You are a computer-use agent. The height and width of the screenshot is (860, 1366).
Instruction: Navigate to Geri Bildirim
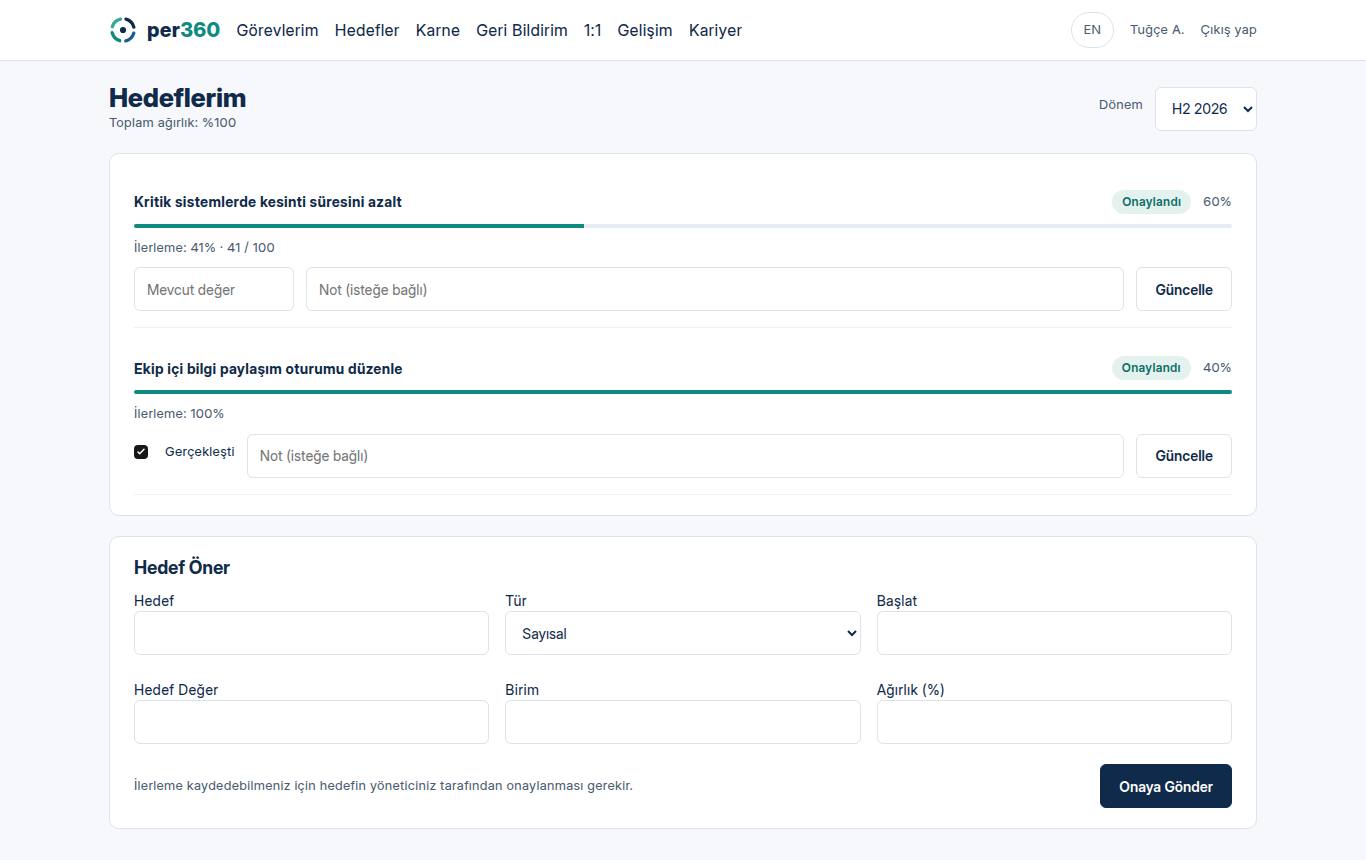click(x=522, y=30)
